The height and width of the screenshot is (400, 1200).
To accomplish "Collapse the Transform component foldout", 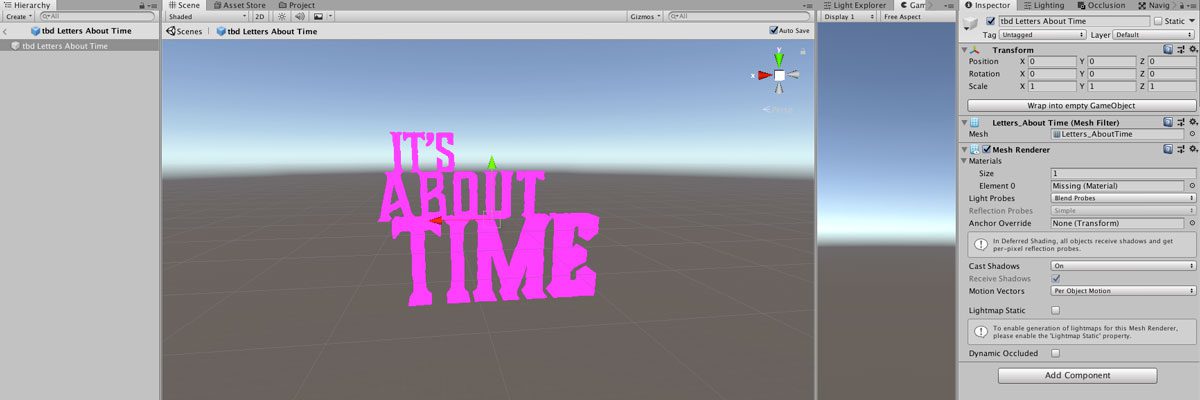I will [964, 50].
